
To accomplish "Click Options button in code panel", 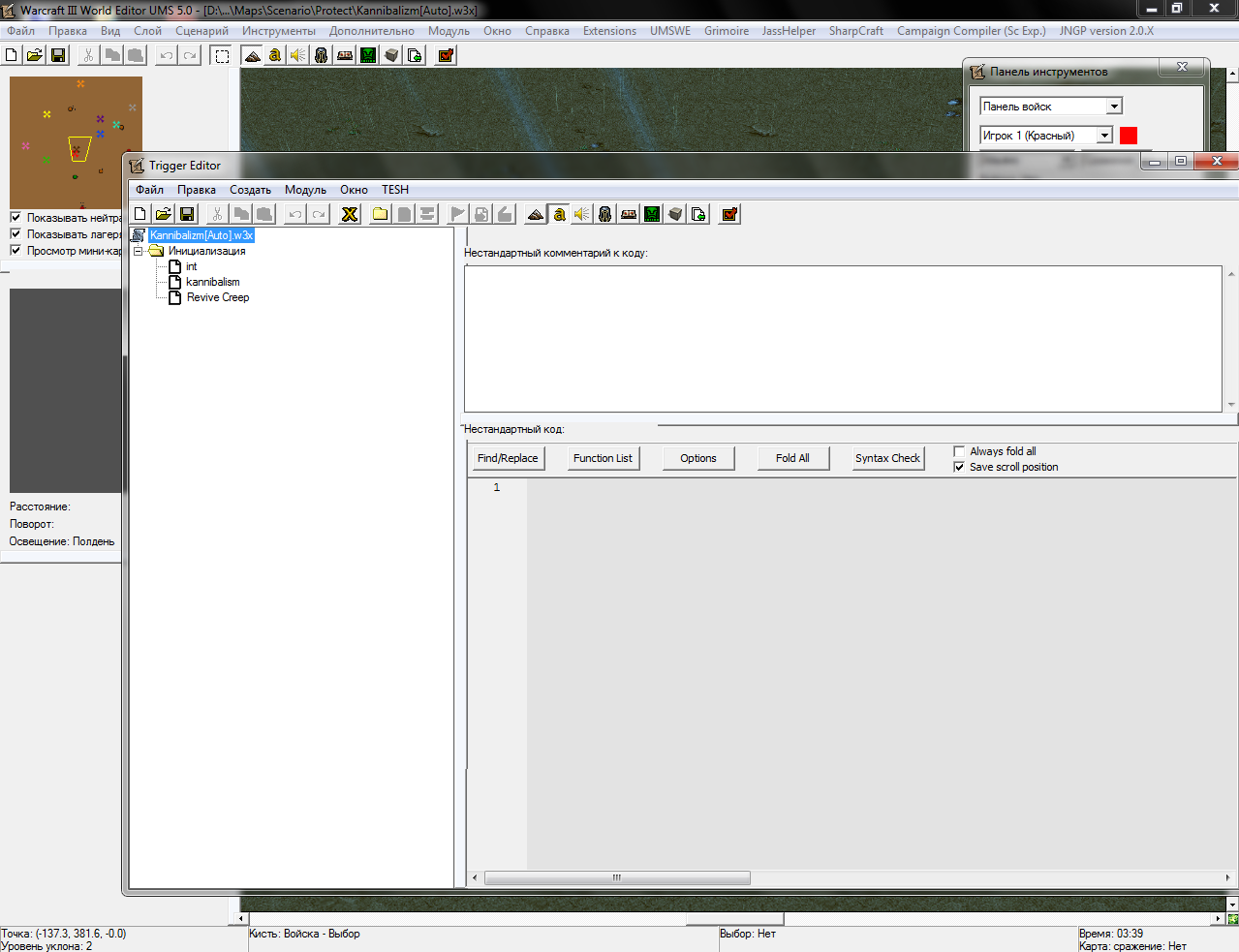I will click(x=698, y=458).
